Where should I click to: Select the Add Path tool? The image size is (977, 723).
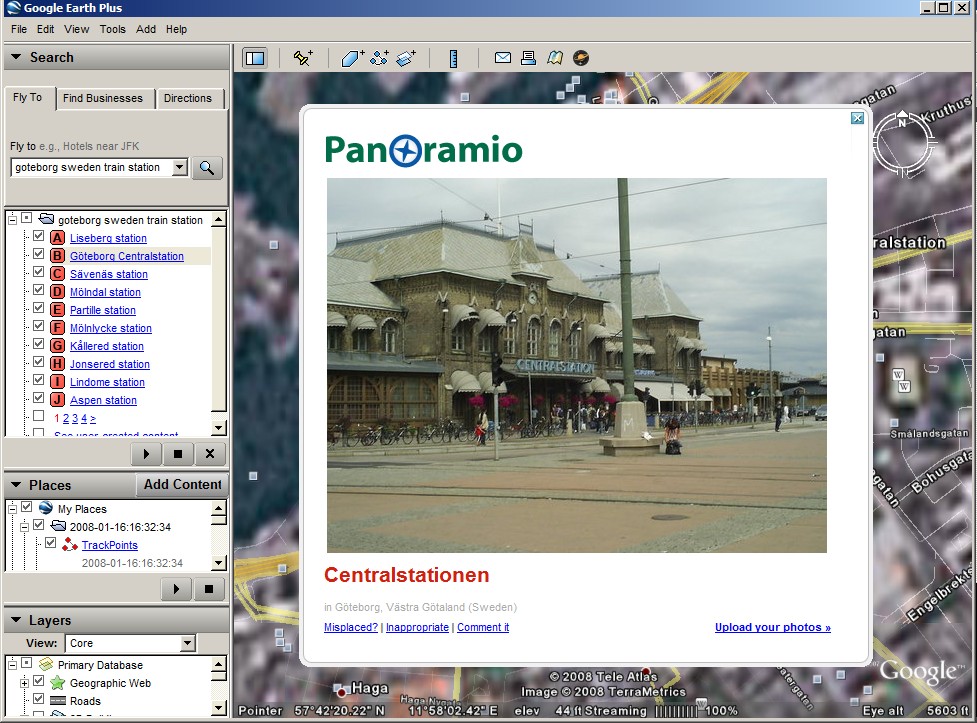click(379, 58)
